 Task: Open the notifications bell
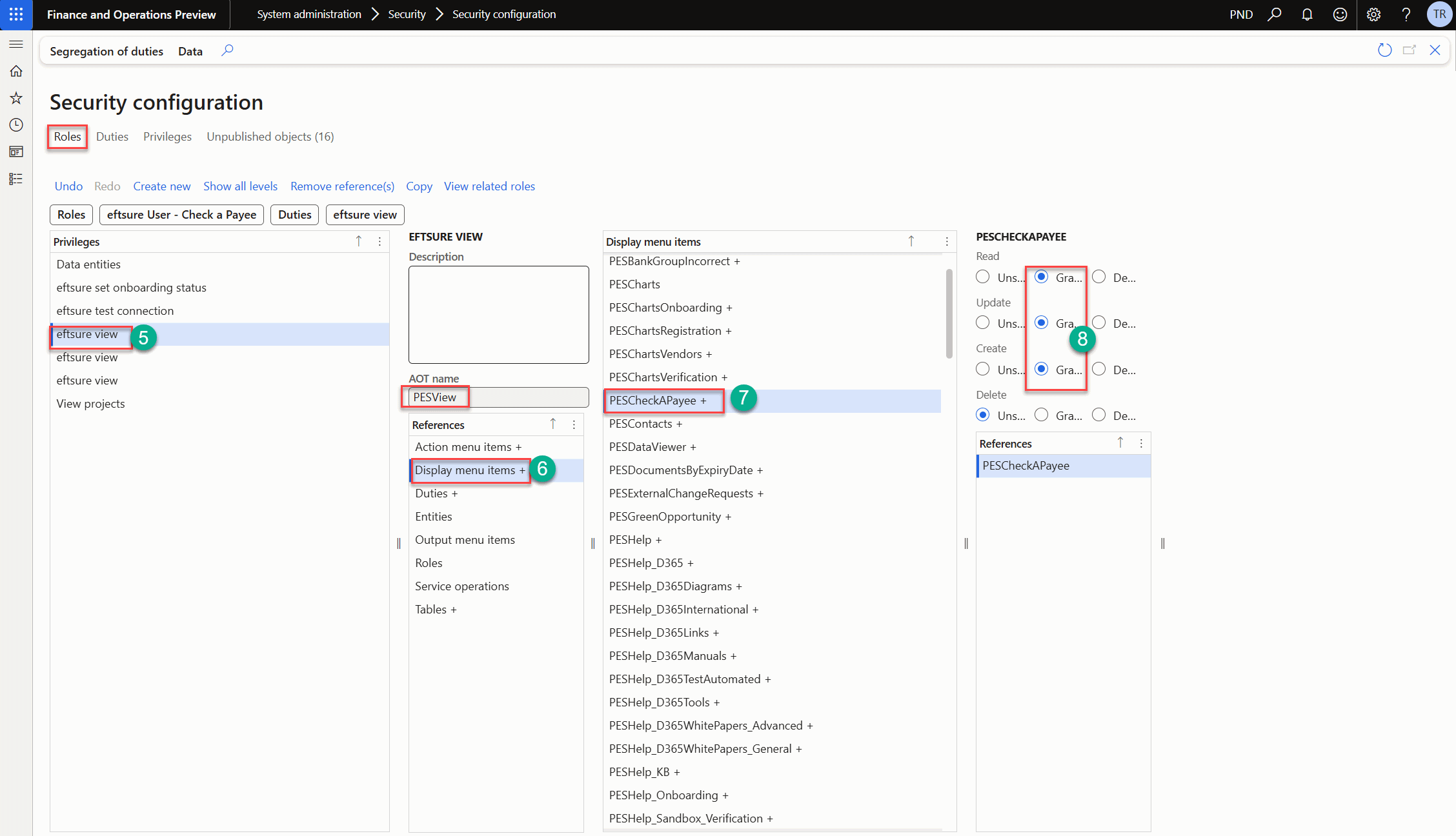(1307, 14)
